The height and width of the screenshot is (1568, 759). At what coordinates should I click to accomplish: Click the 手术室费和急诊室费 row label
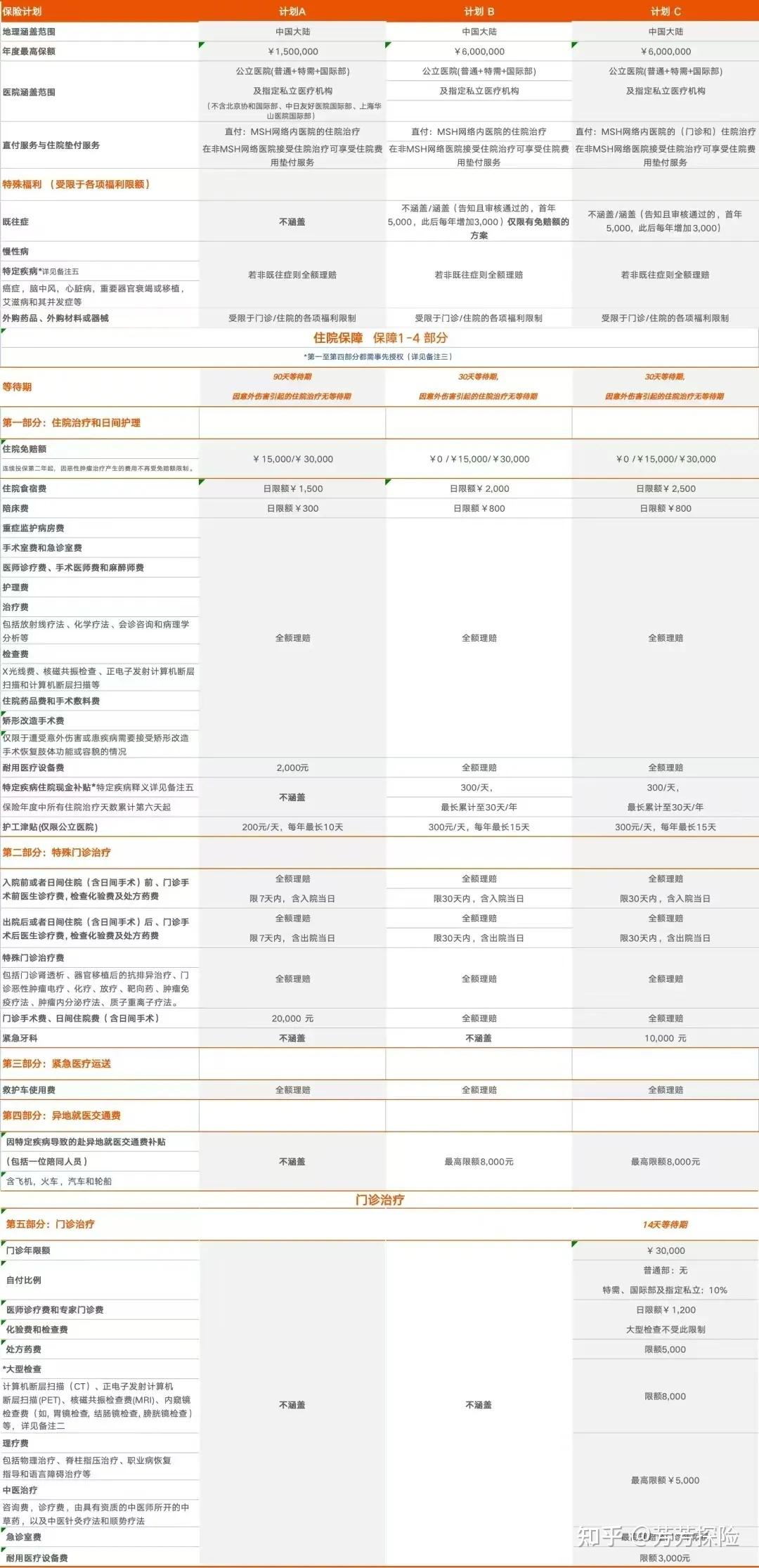(42, 547)
